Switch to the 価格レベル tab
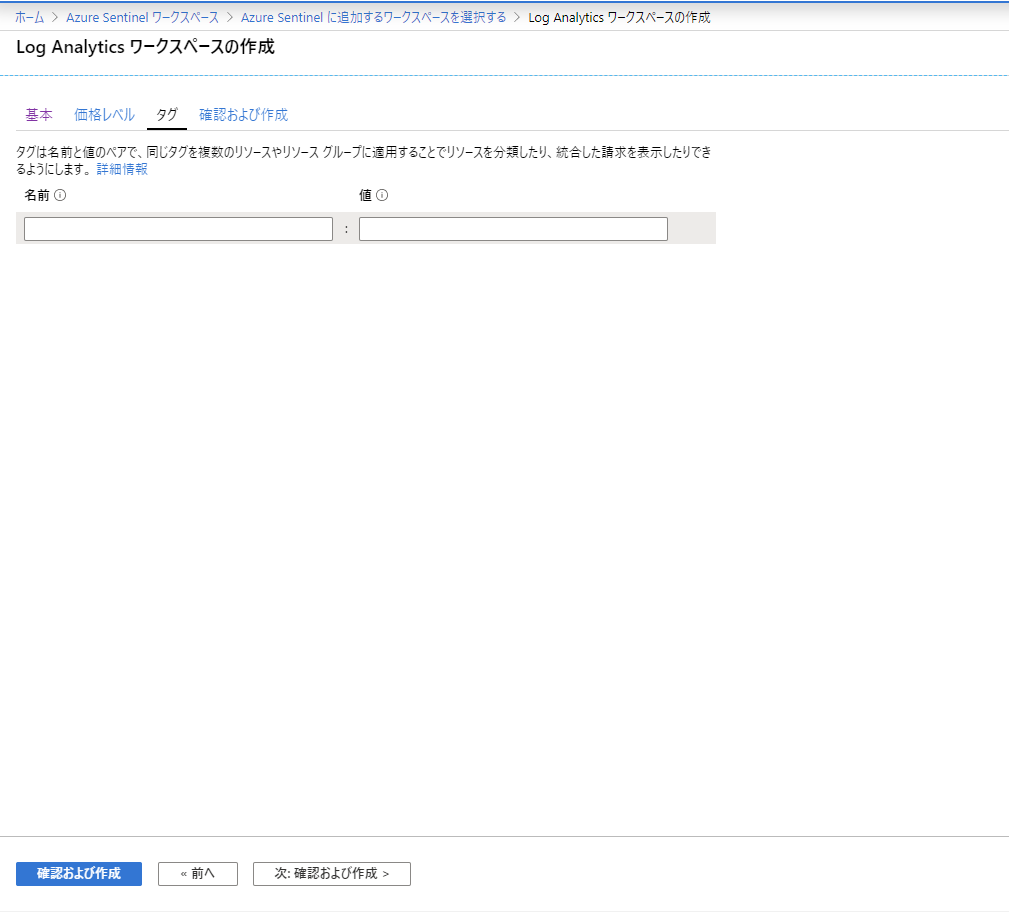 pos(104,115)
